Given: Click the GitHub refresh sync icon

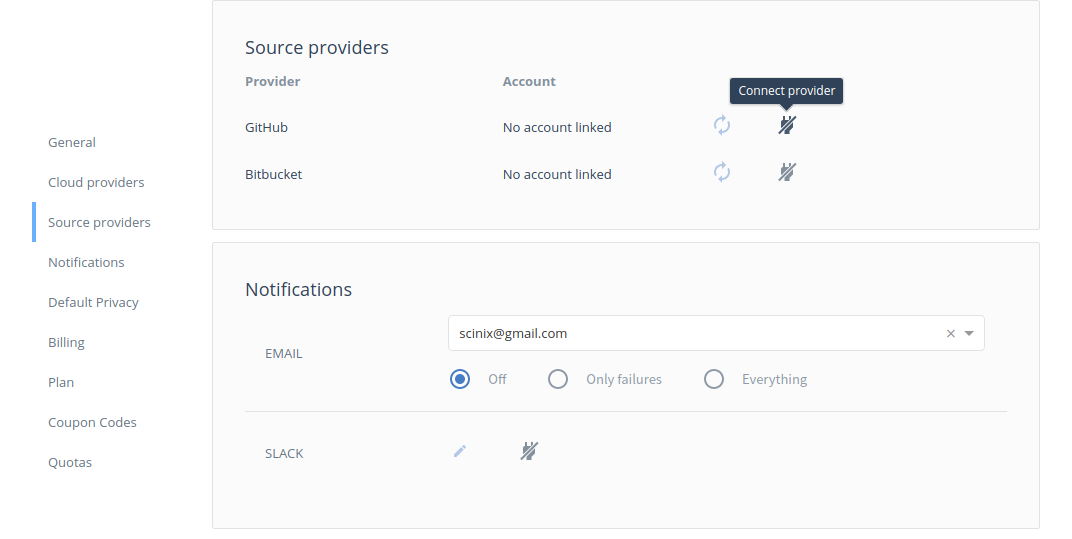Looking at the screenshot, I should point(721,126).
